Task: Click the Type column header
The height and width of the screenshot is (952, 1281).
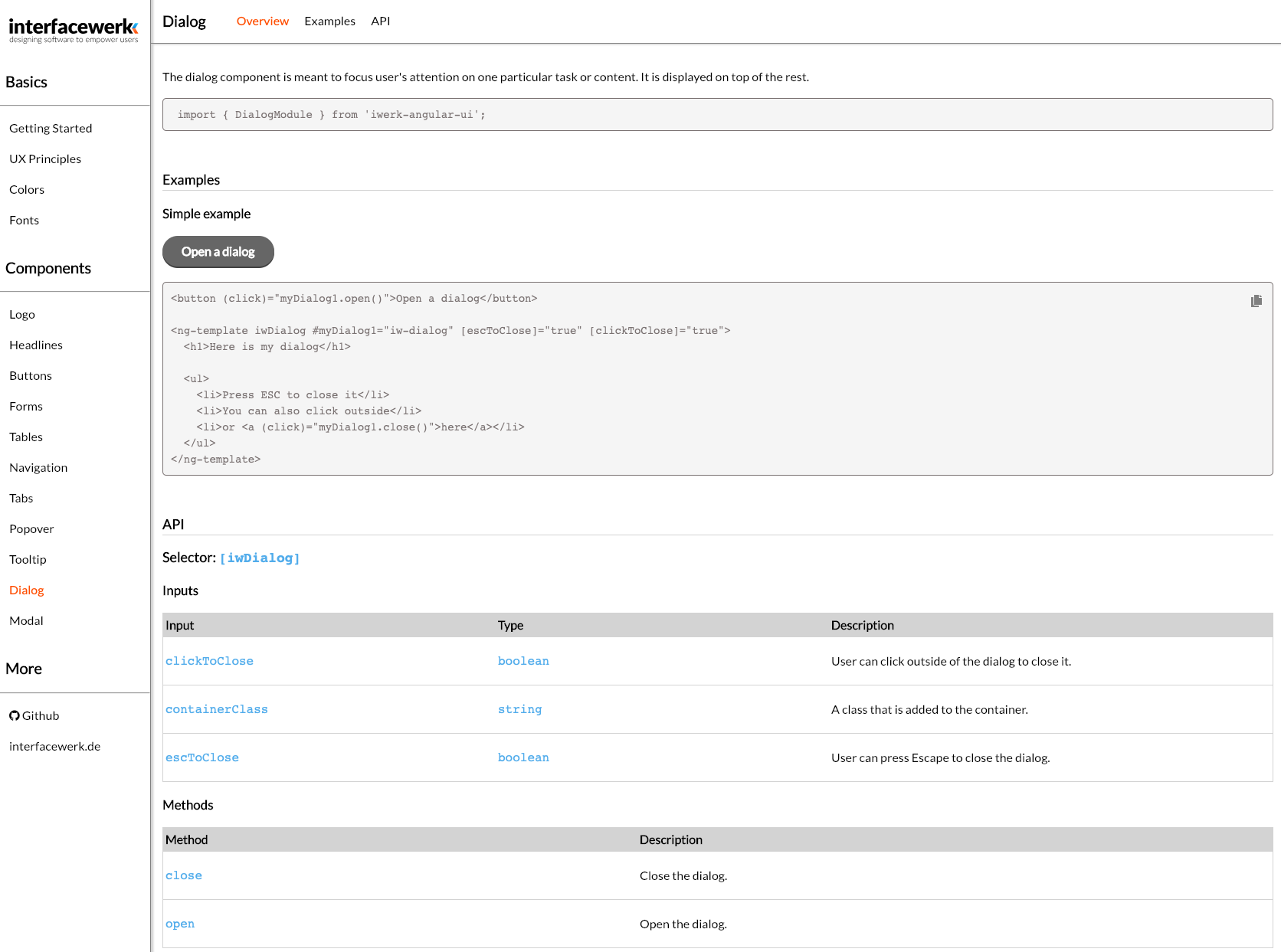Action: coord(510,625)
